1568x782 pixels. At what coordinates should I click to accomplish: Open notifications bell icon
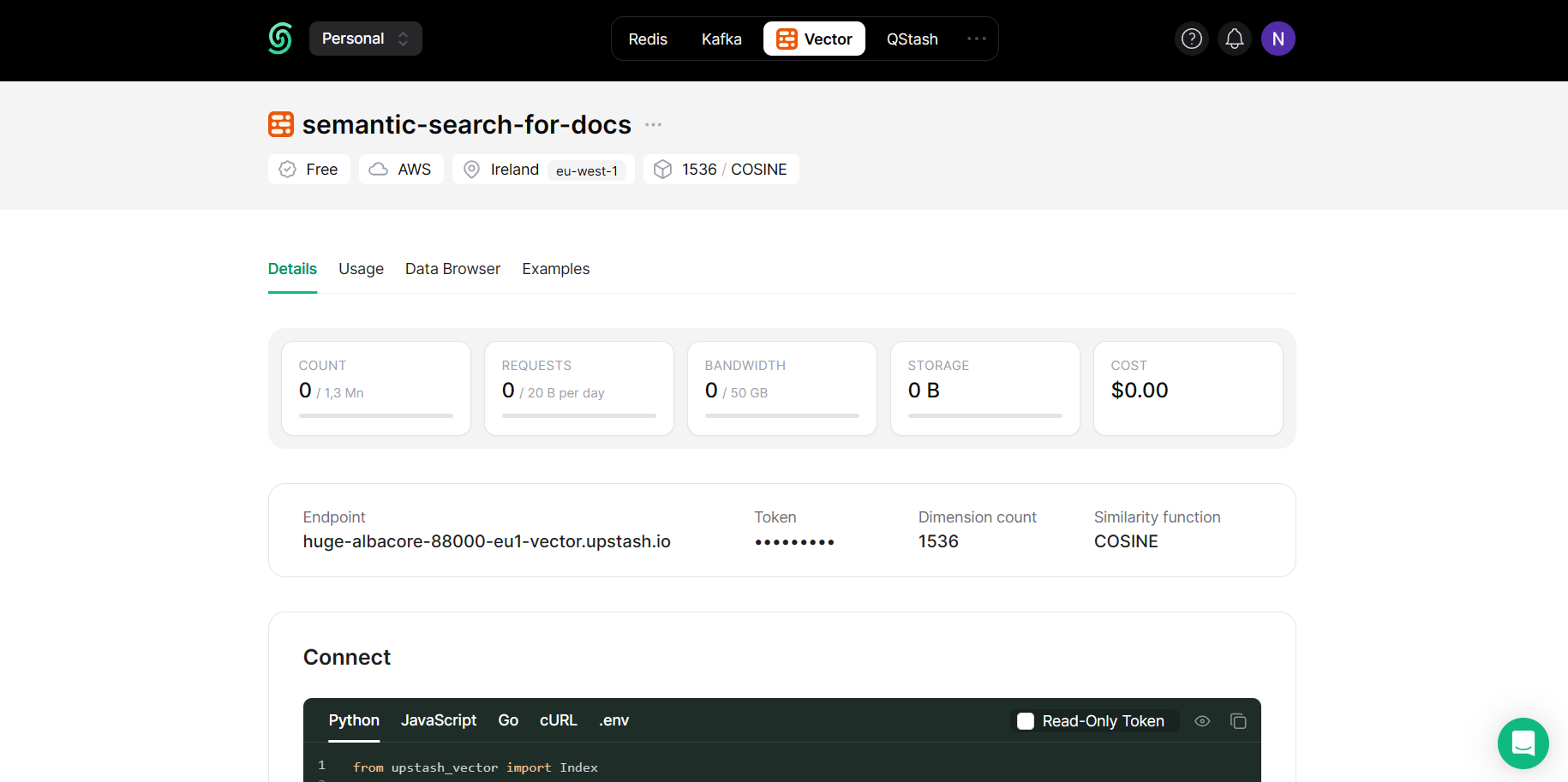click(1234, 39)
